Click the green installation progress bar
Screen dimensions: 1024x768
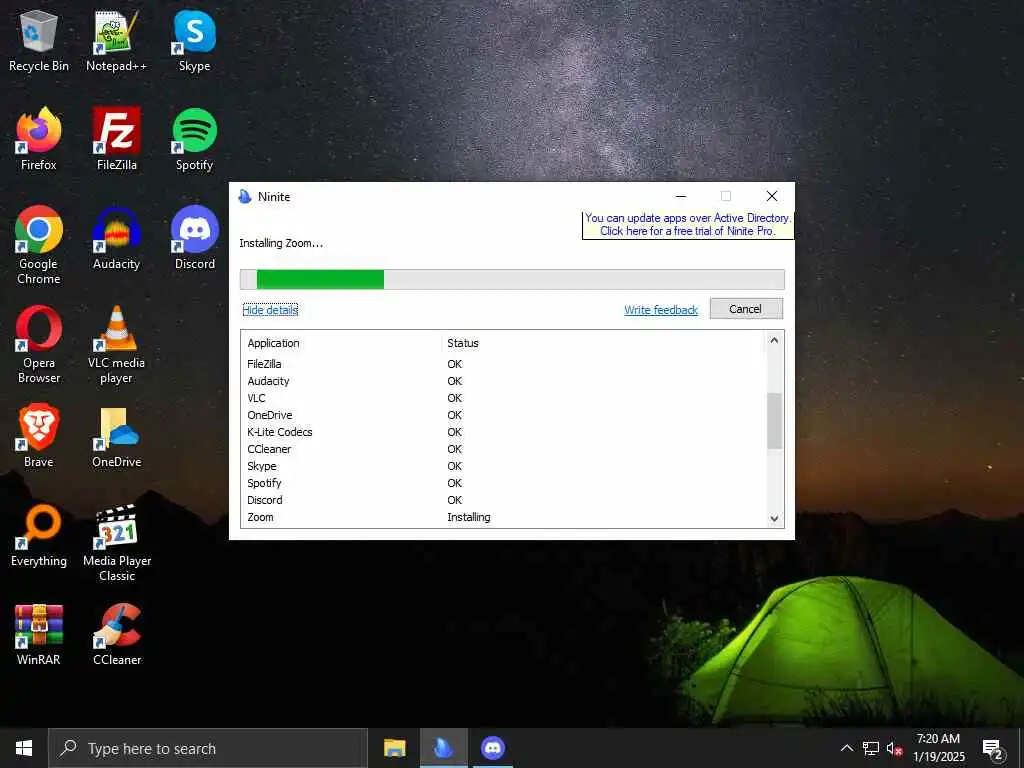(320, 279)
